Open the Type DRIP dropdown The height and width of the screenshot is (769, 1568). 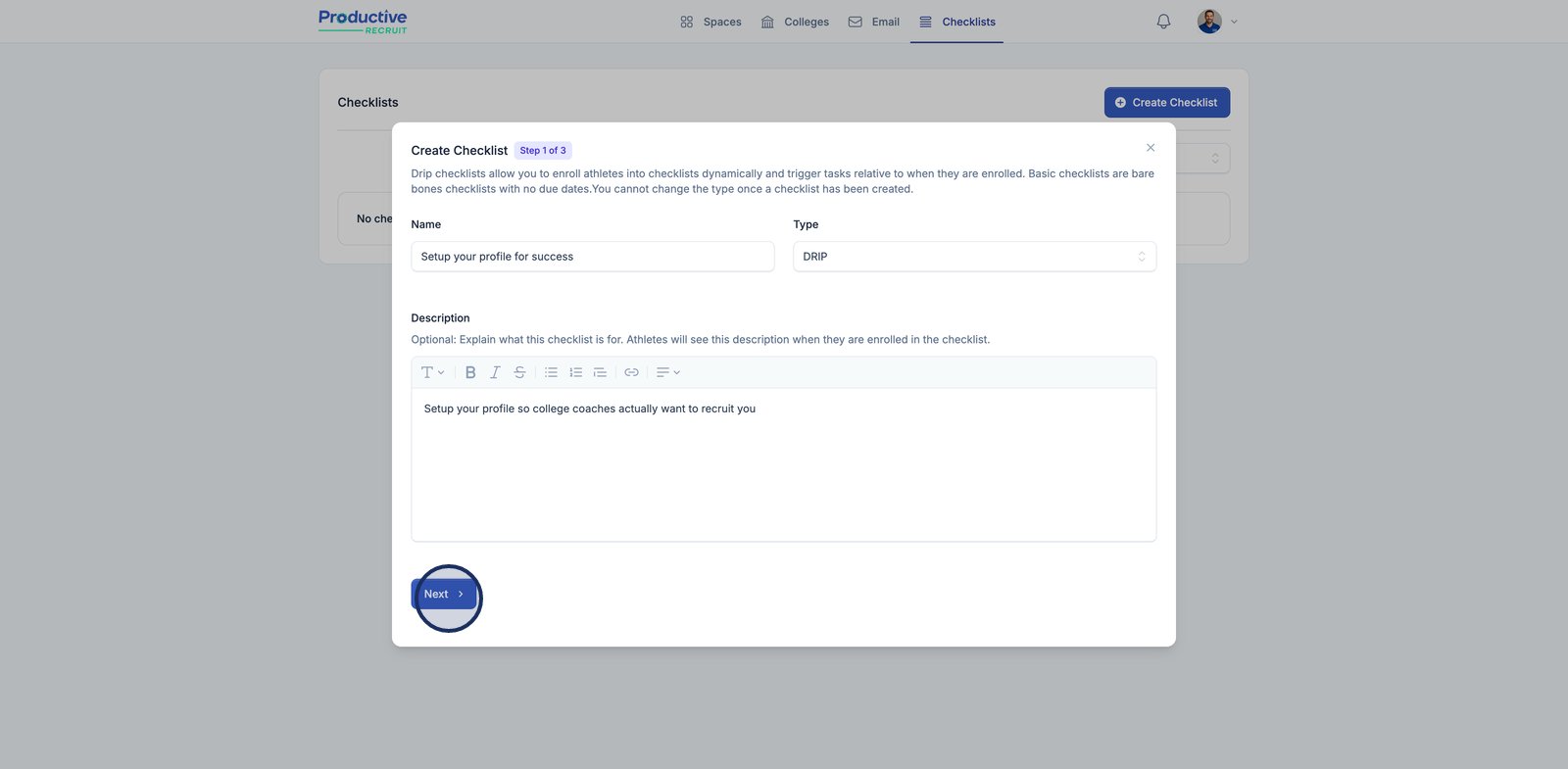tap(974, 257)
